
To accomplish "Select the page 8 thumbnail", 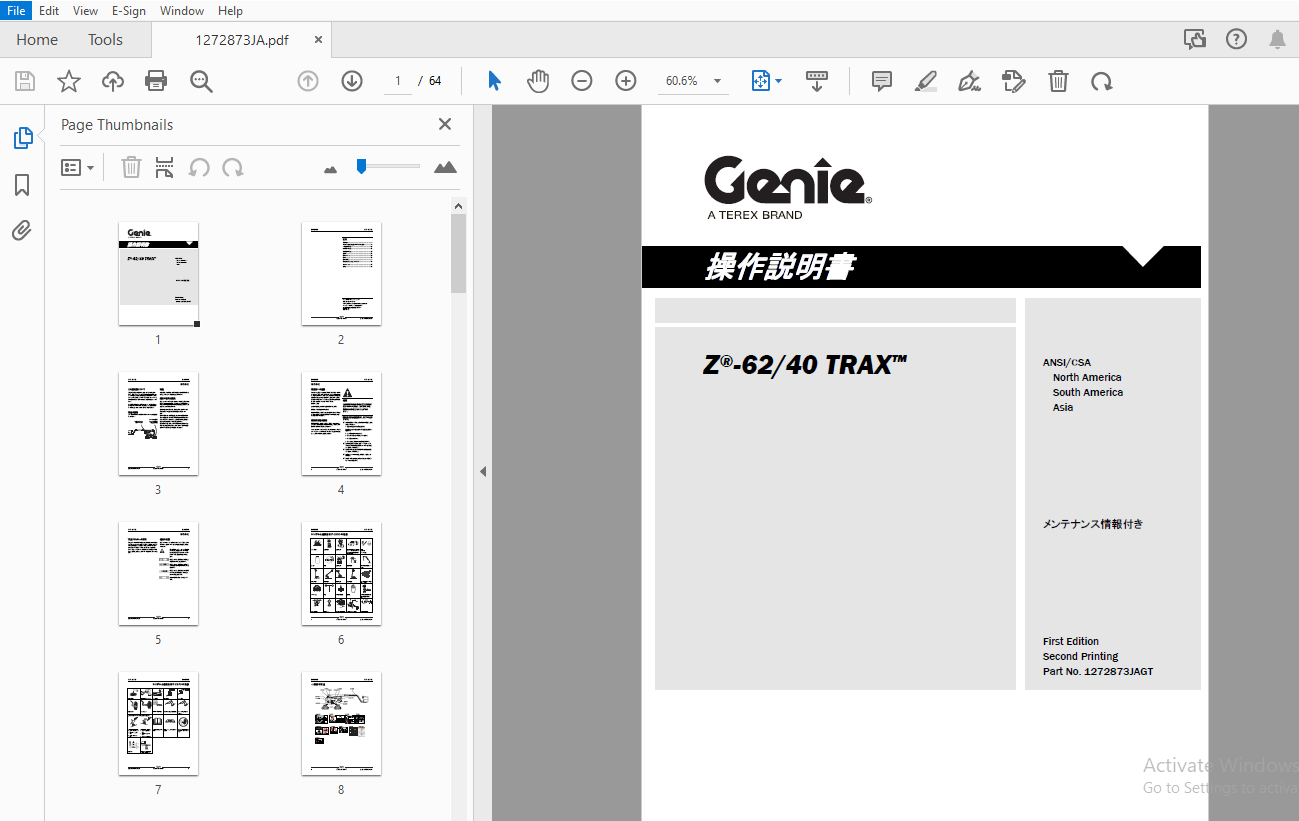I will point(341,724).
